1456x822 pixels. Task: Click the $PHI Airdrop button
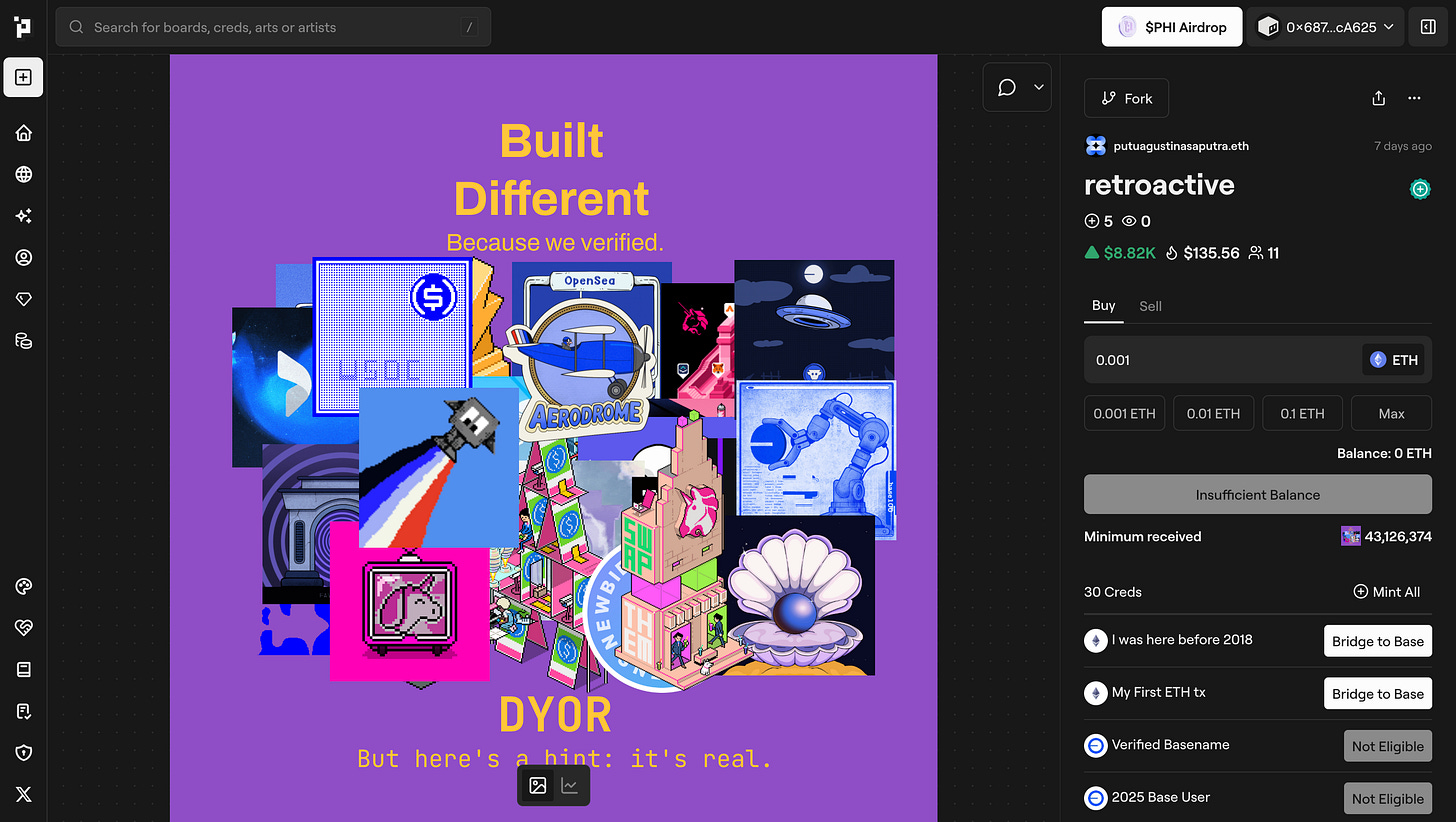pyautogui.click(x=1172, y=27)
